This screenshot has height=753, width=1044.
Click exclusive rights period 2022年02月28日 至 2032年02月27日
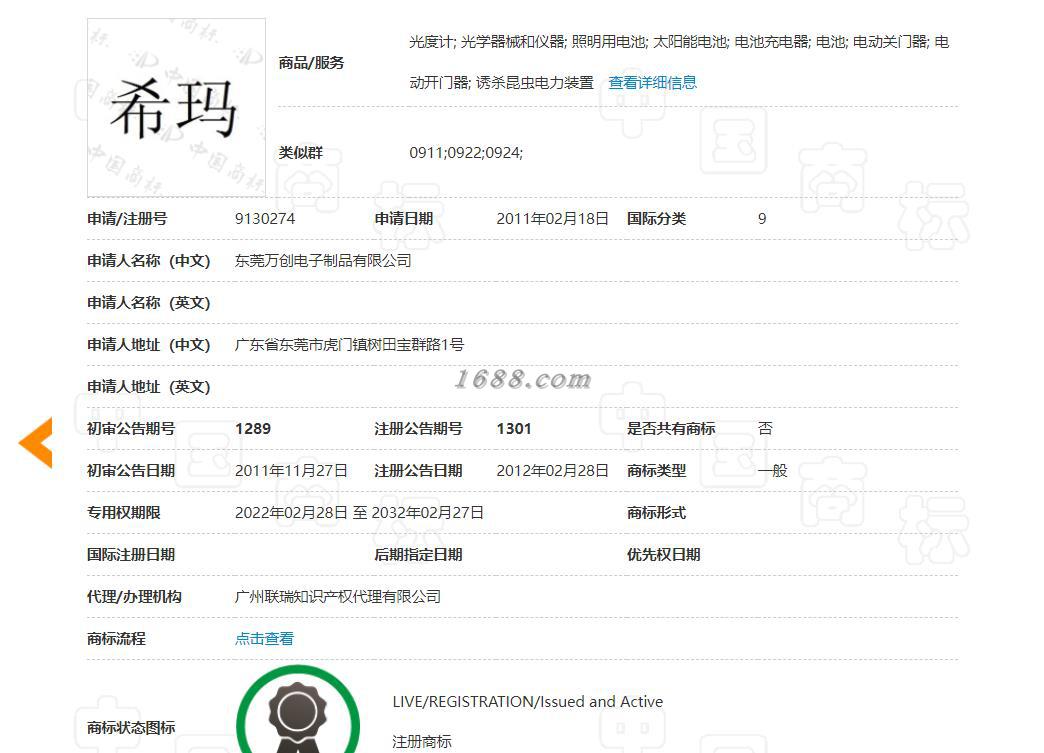click(x=359, y=513)
